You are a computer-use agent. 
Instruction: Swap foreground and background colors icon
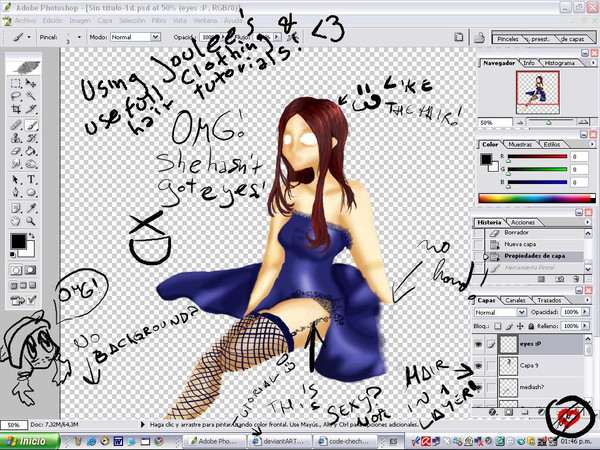31,236
